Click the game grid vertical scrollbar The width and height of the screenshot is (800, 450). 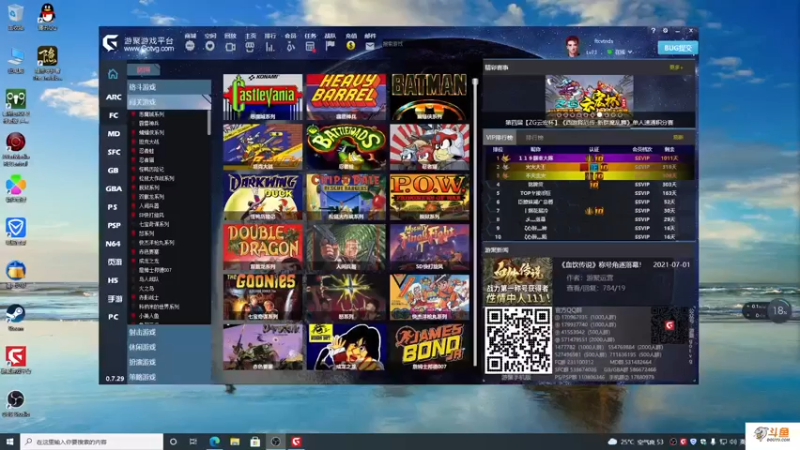coord(475,222)
